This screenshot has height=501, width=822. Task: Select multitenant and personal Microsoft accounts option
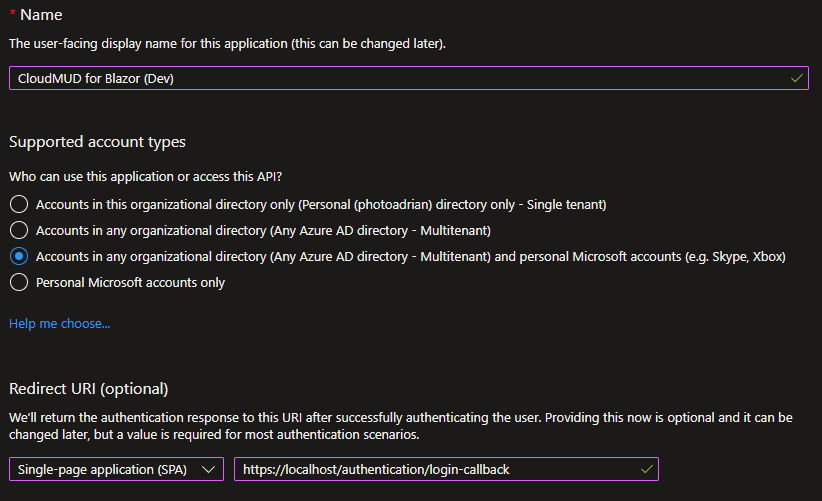[x=19, y=256]
